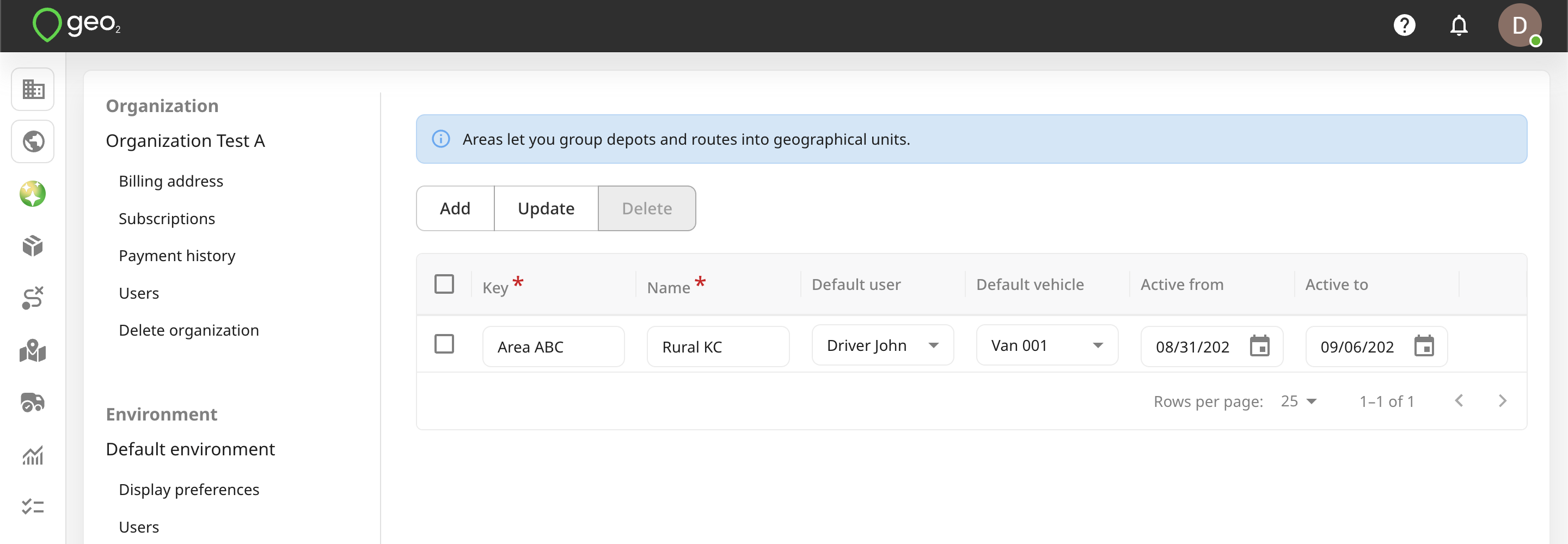Open the notifications bell
Viewport: 1568px width, 544px height.
pos(1459,26)
